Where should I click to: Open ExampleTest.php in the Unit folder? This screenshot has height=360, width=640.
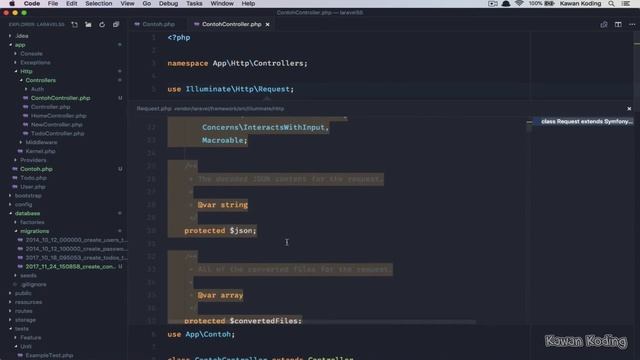tap(49, 356)
